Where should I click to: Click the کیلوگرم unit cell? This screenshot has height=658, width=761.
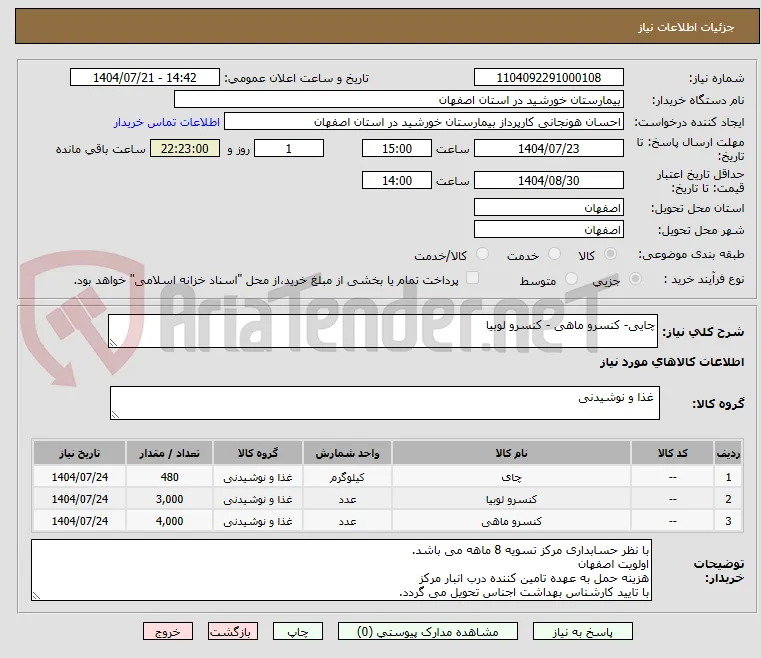click(347, 477)
